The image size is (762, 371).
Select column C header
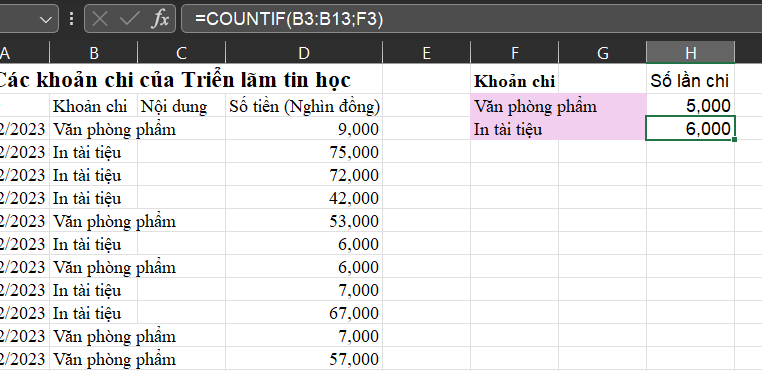coord(181,53)
